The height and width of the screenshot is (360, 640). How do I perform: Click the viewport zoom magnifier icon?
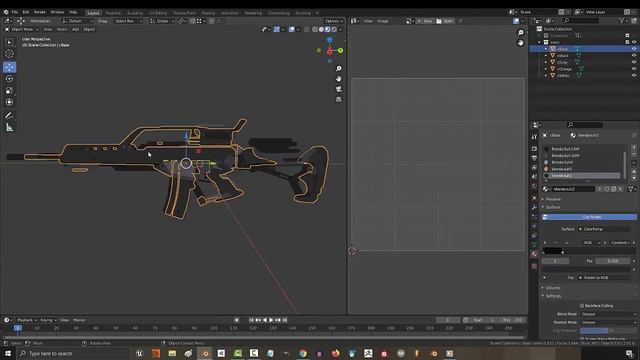pos(338,69)
